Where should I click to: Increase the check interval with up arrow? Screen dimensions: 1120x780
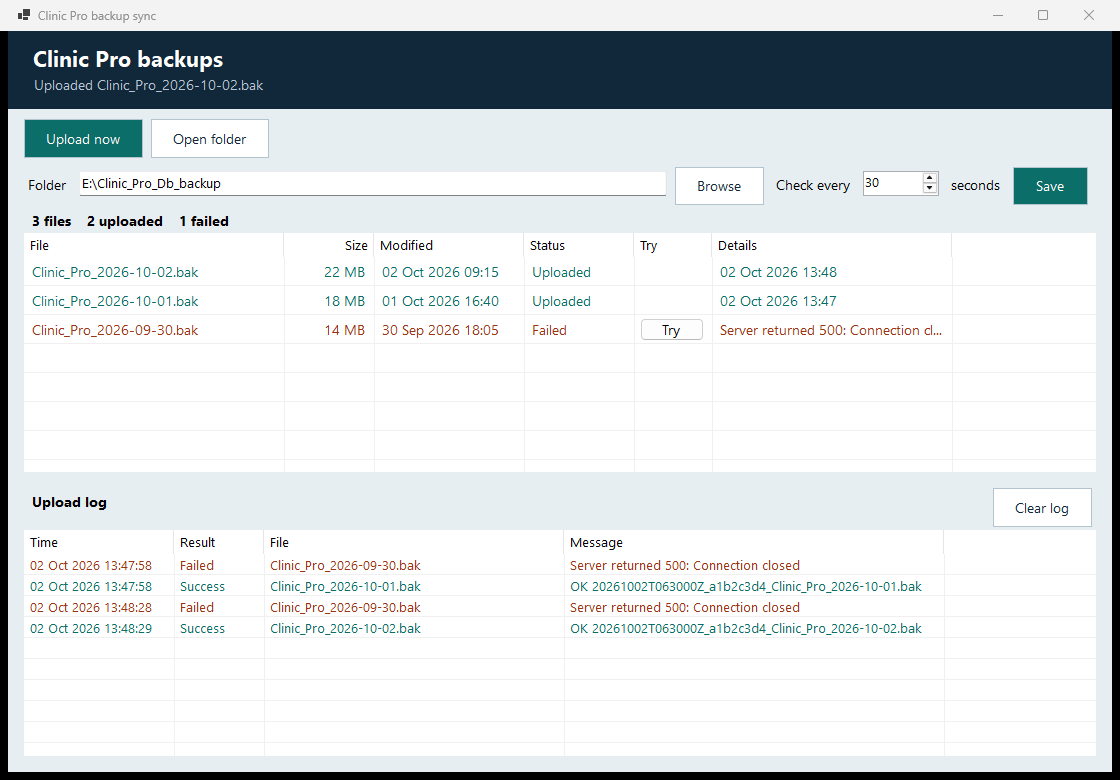pos(930,178)
